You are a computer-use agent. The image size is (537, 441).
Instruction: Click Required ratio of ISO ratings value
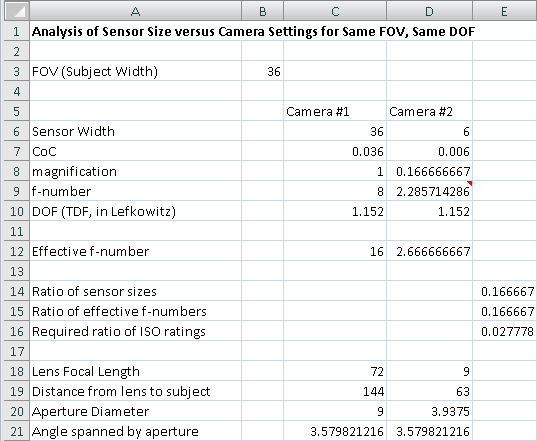point(505,331)
